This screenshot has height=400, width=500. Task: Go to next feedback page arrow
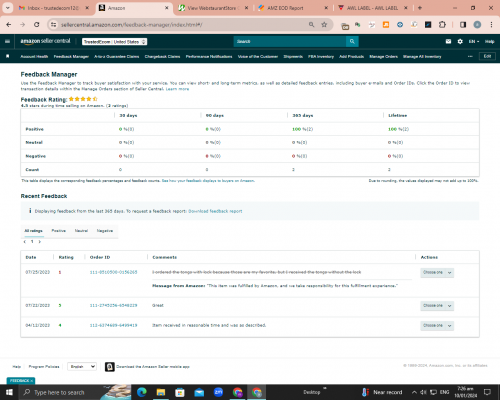tap(40, 242)
